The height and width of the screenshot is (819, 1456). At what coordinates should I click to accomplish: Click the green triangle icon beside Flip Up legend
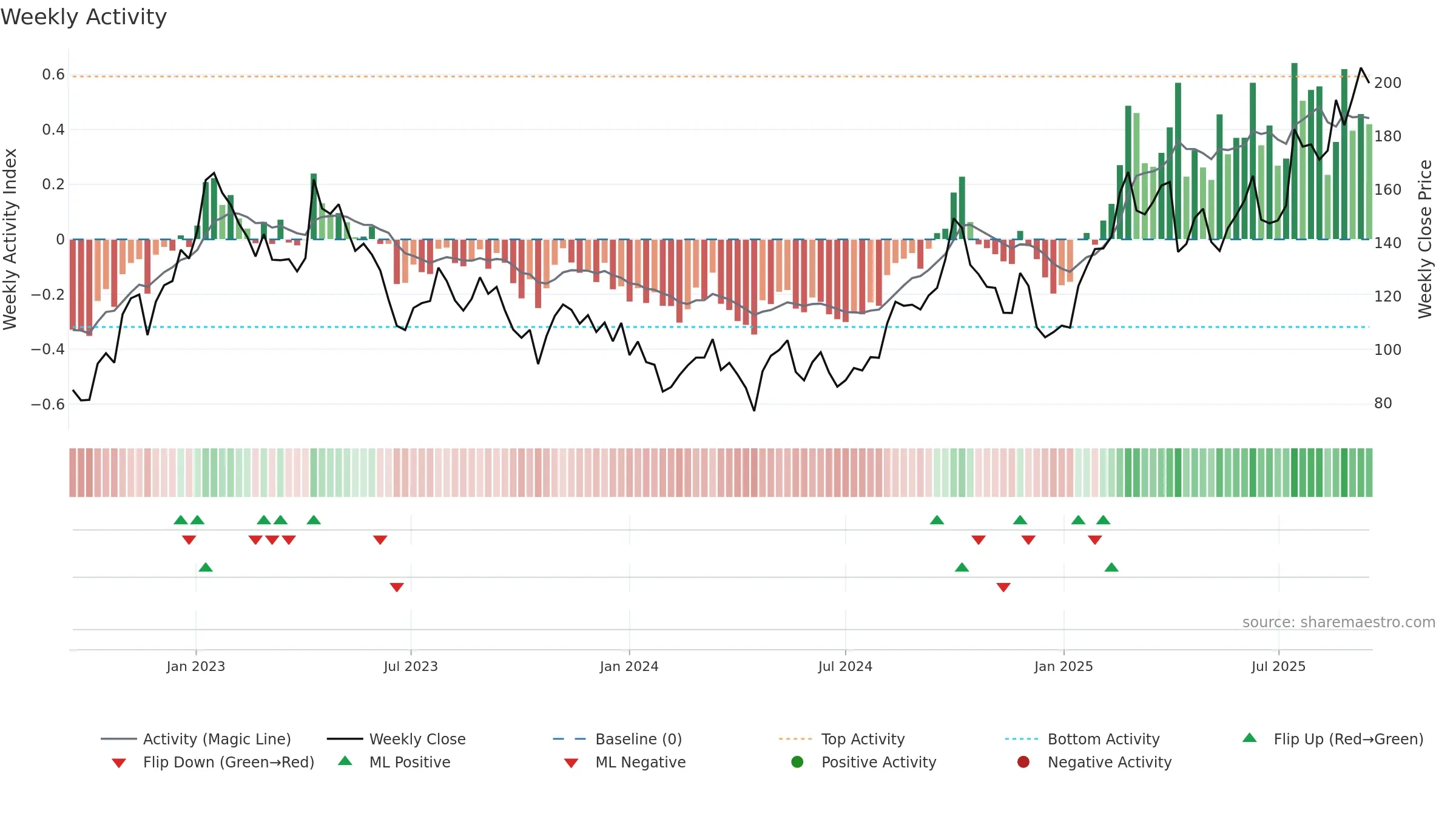click(x=1250, y=738)
